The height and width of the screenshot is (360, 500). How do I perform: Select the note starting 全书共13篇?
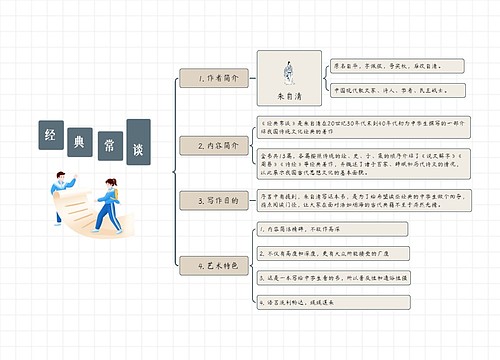[364, 164]
